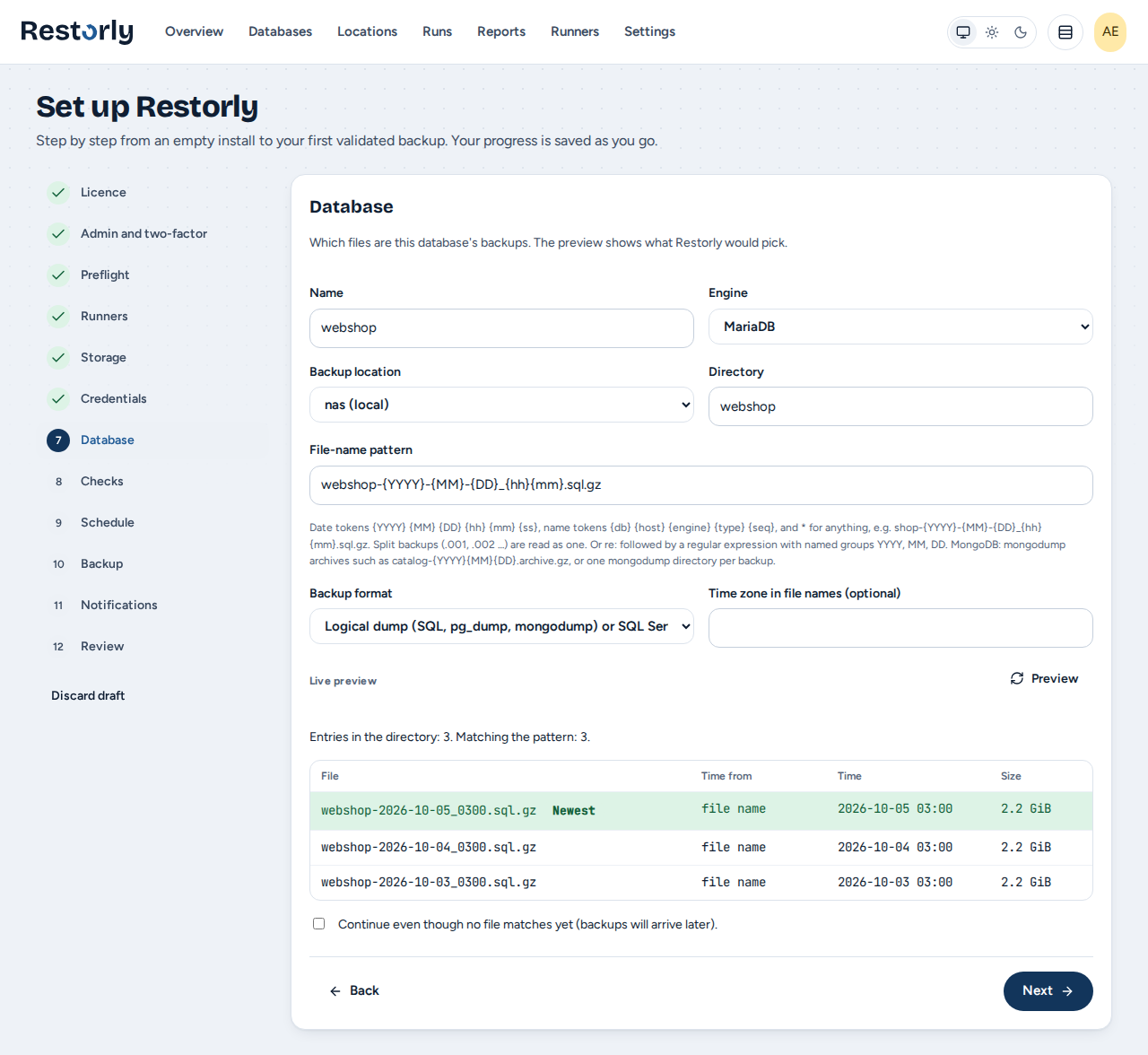The height and width of the screenshot is (1055, 1148).
Task: Click the step 7 Database number badge
Action: coord(58,440)
